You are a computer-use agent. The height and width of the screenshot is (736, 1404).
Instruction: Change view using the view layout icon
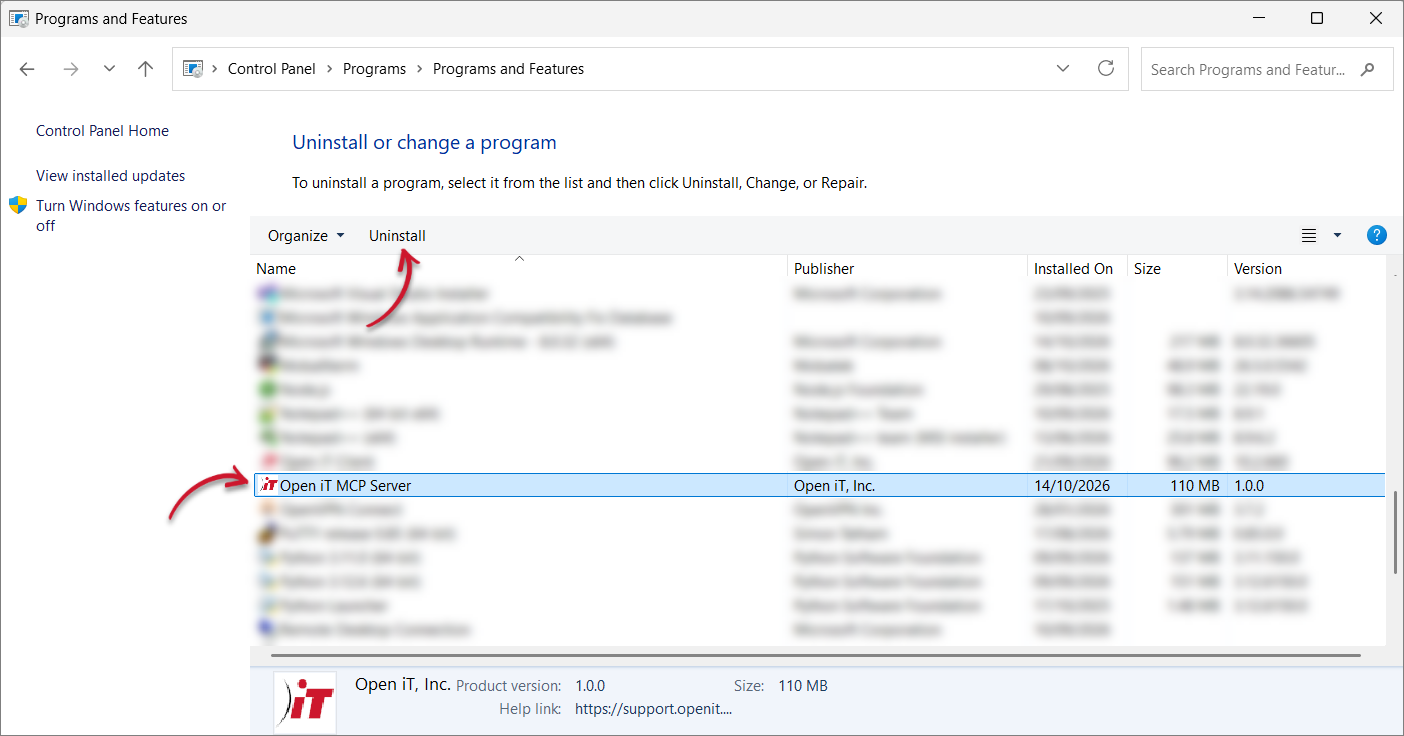[x=1308, y=236]
